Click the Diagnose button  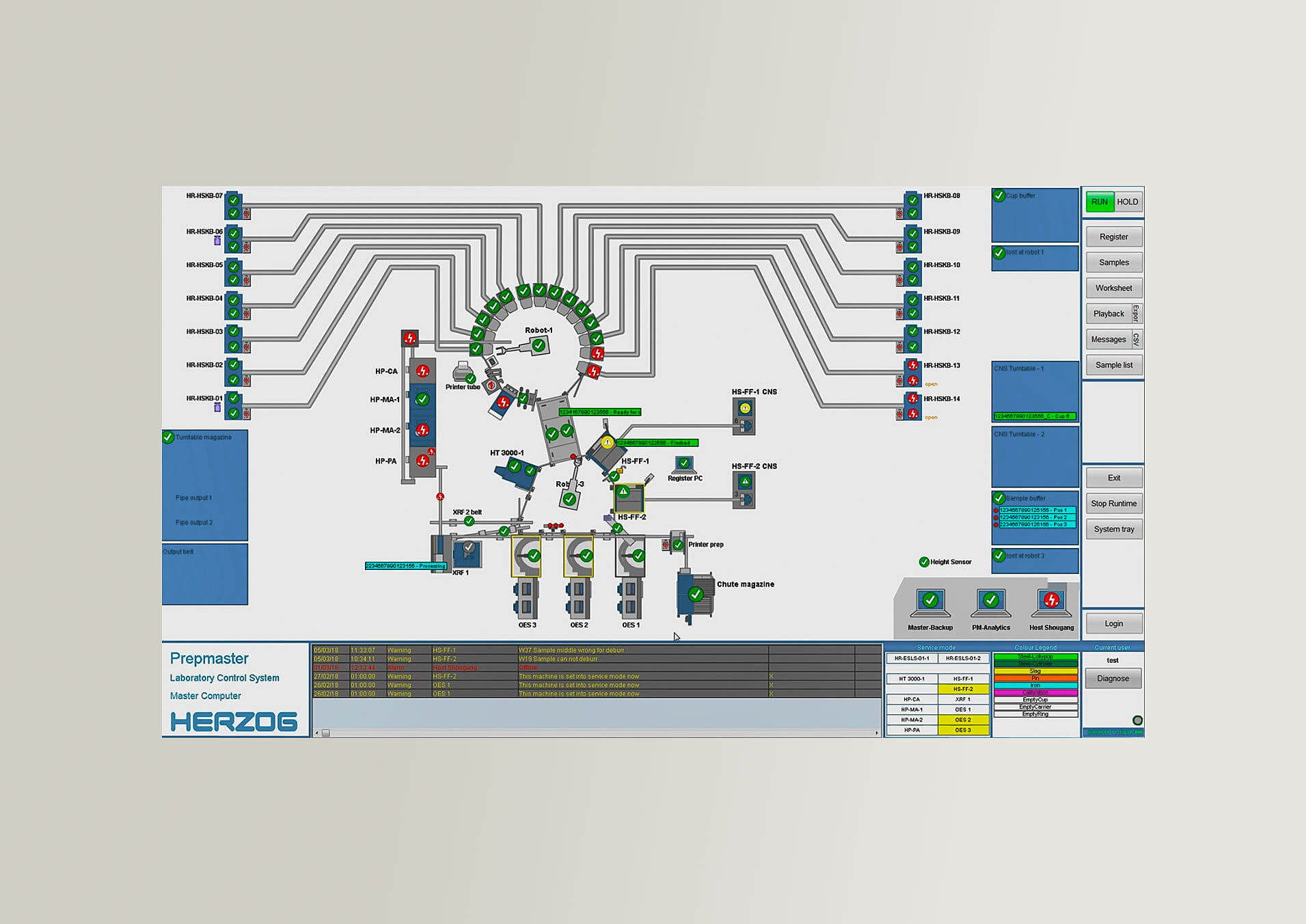(1113, 679)
